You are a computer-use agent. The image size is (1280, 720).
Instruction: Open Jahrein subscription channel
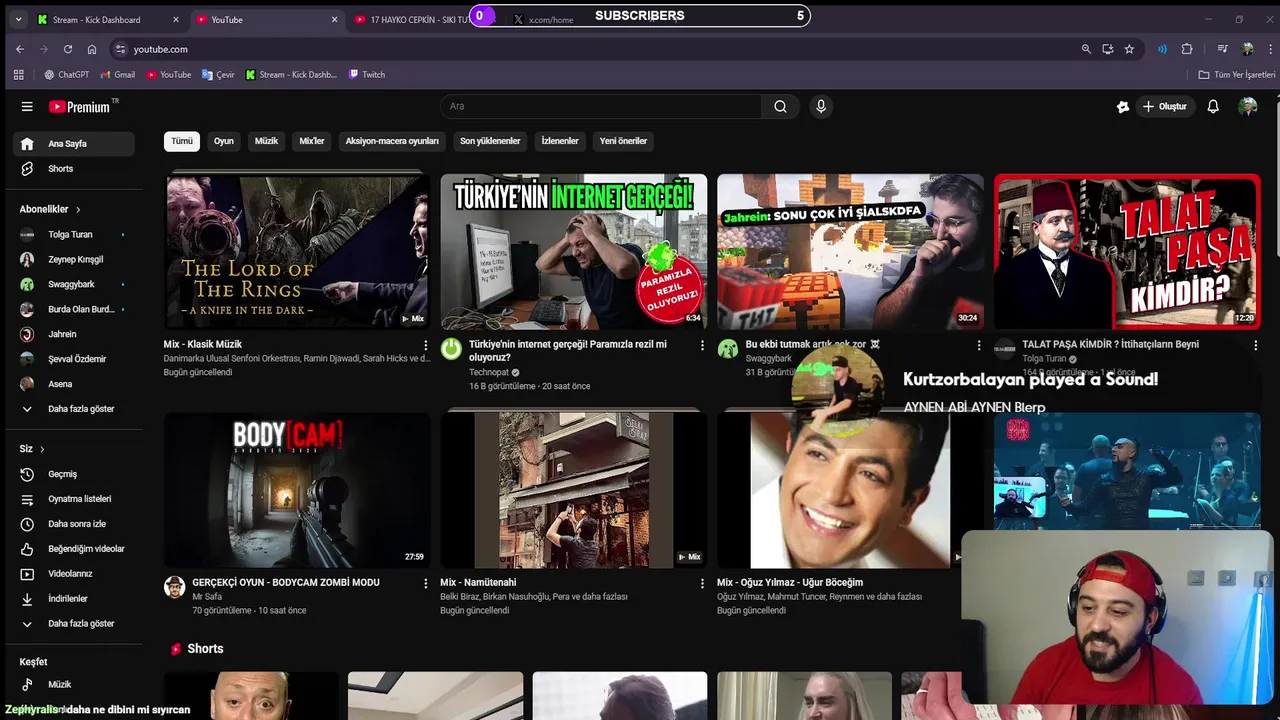coord(74,335)
